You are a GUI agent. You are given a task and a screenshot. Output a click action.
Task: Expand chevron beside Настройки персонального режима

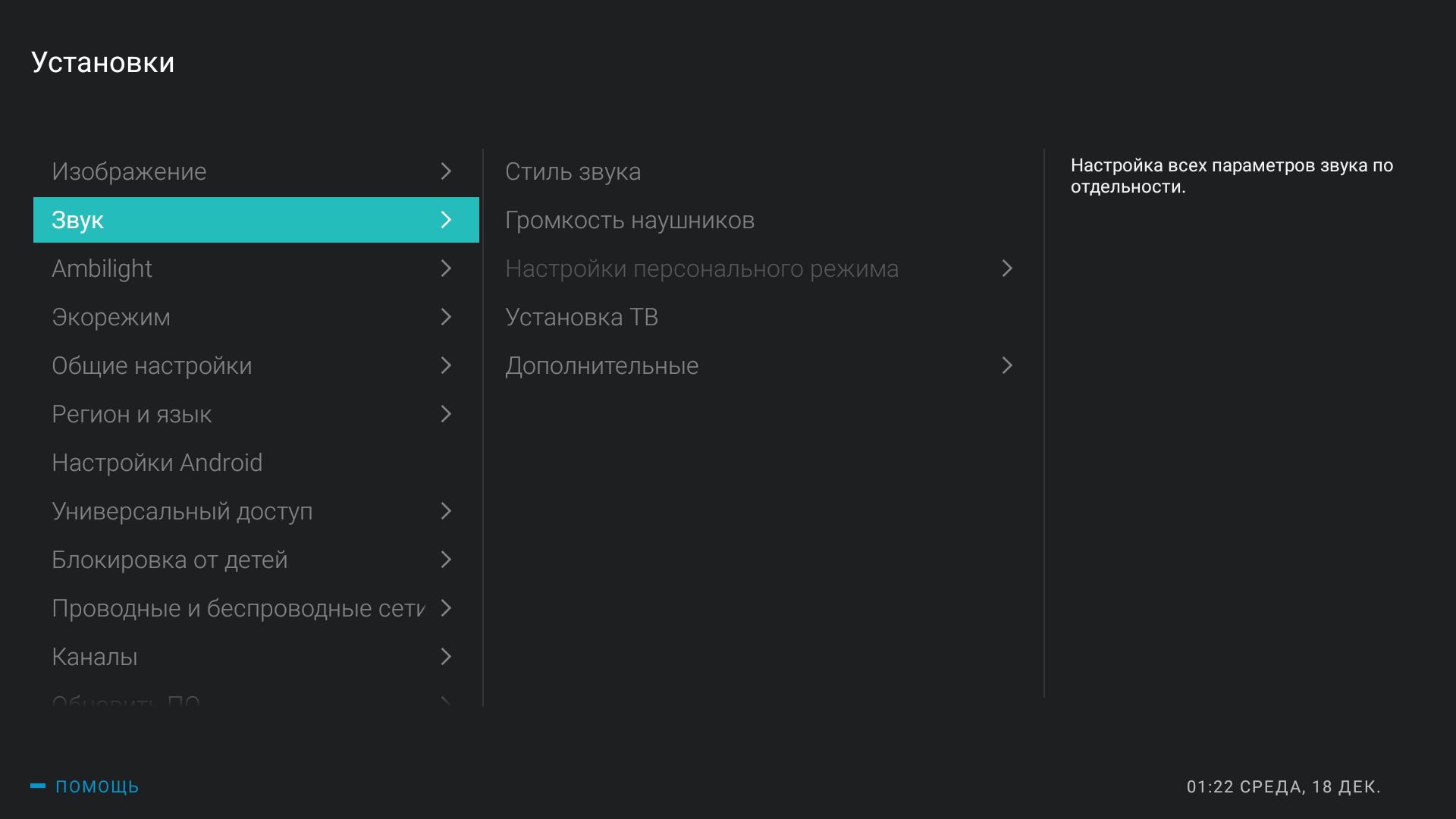tap(1007, 268)
